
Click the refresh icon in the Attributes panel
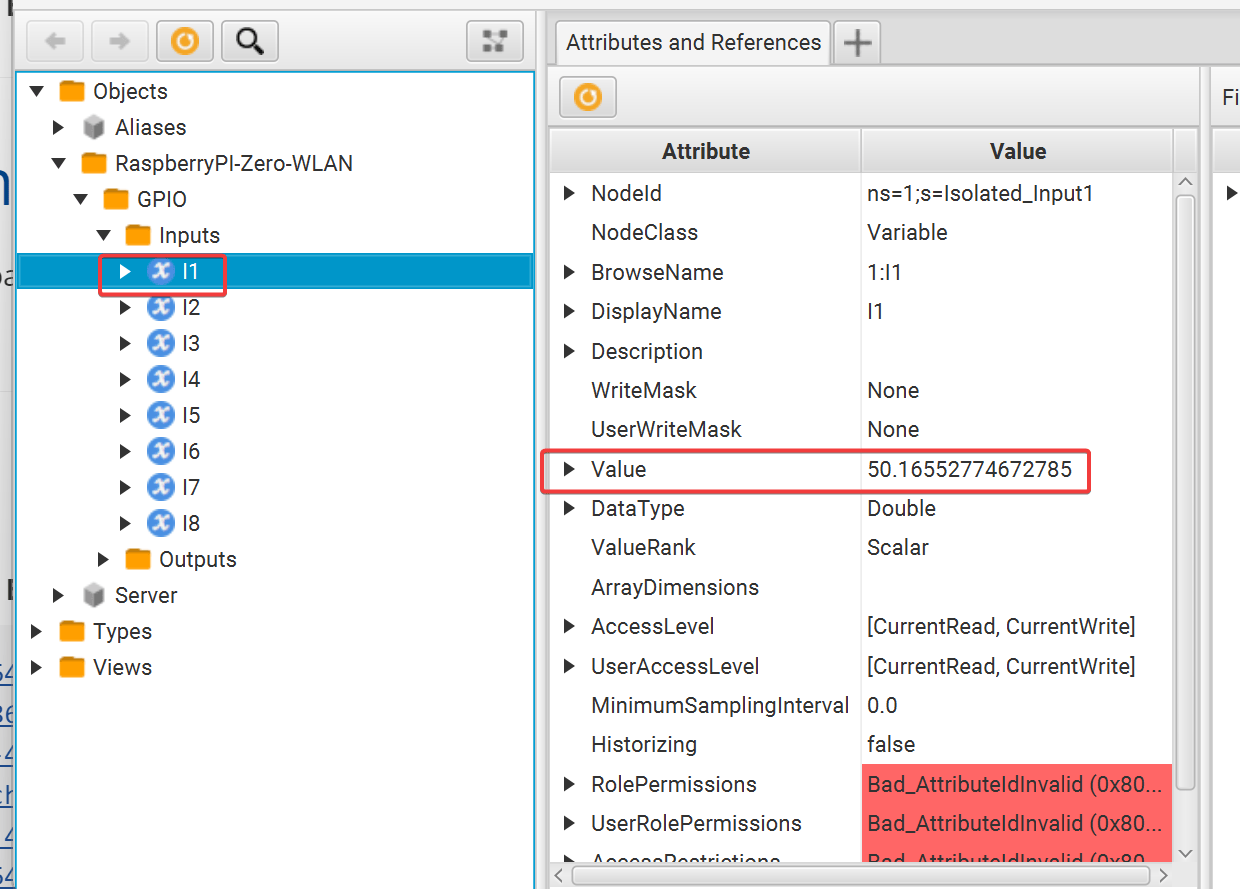pos(587,97)
